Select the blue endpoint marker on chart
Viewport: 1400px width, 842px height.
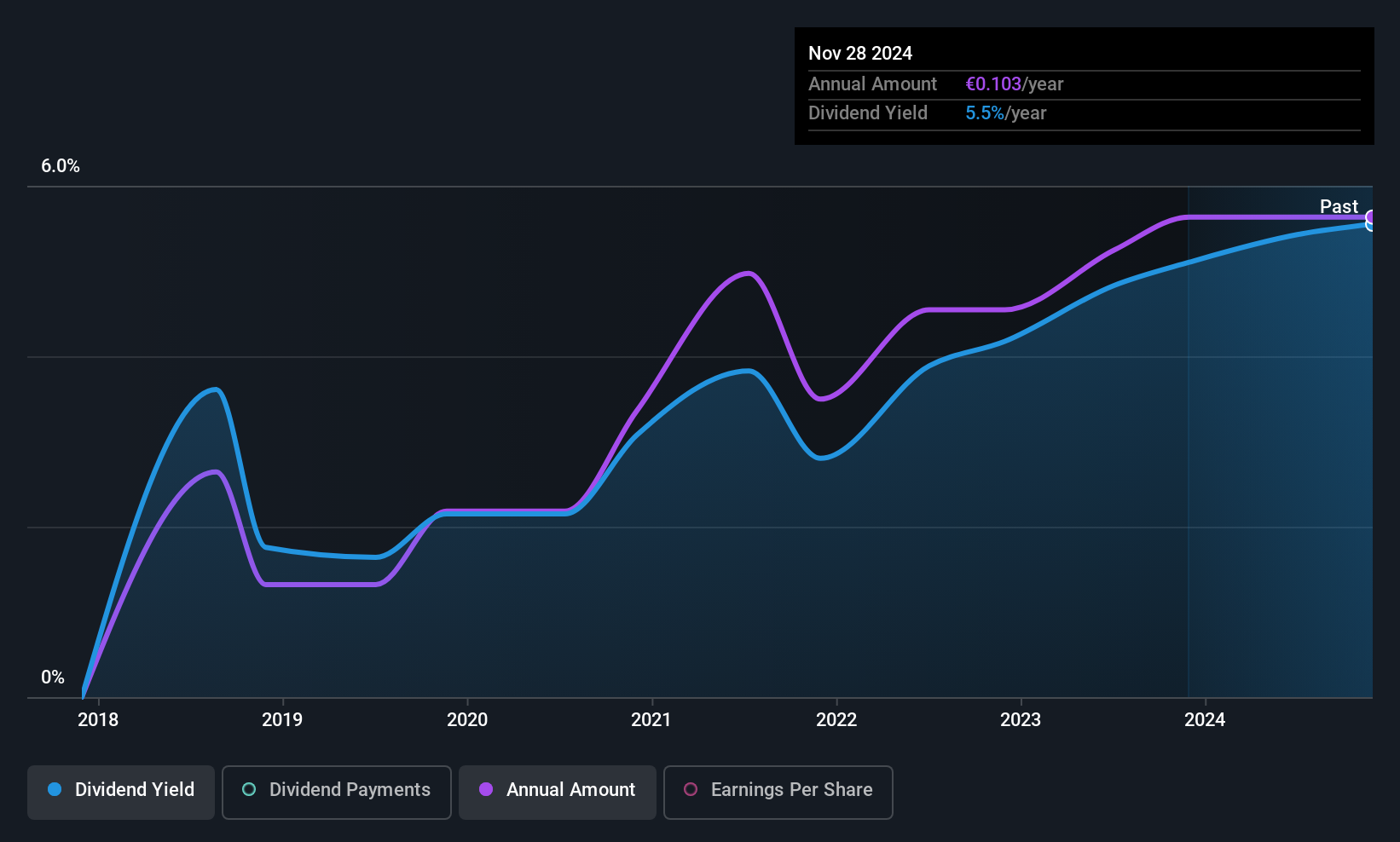(1371, 225)
